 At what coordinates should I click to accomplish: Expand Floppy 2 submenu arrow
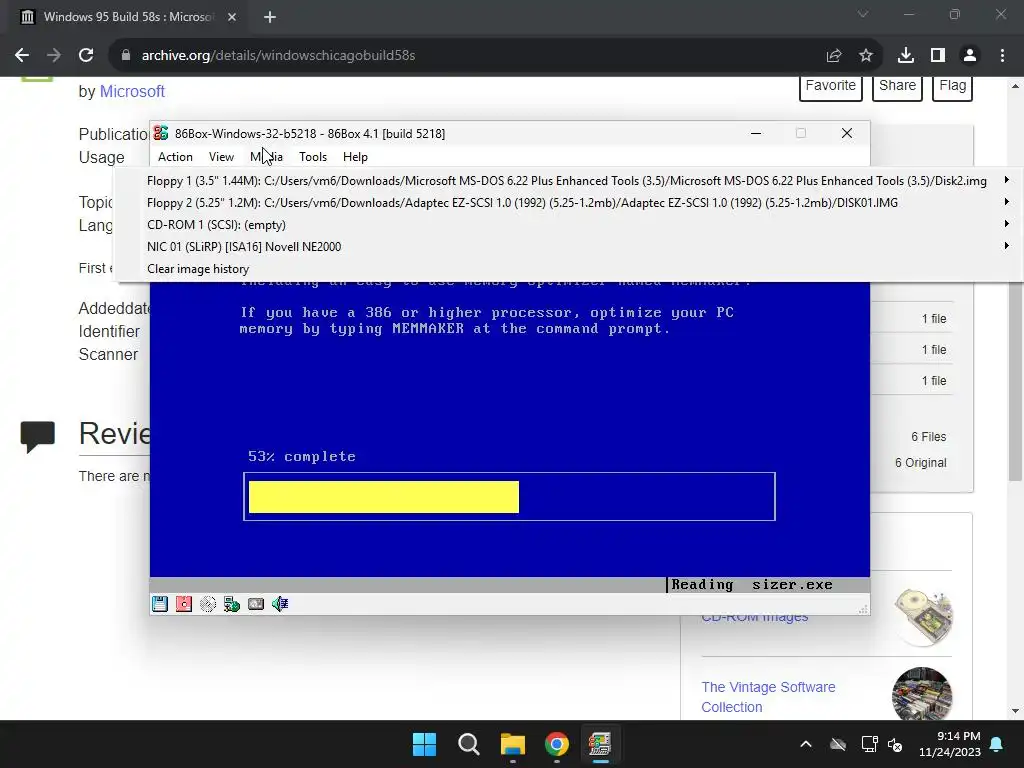tap(1006, 202)
